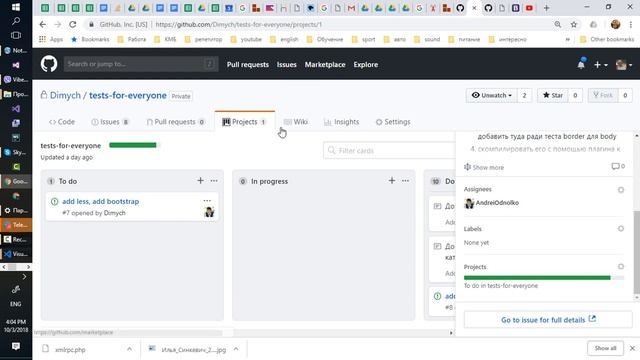The width and height of the screenshot is (640, 360).
Task: Open the Insights tab
Action: coord(341,122)
